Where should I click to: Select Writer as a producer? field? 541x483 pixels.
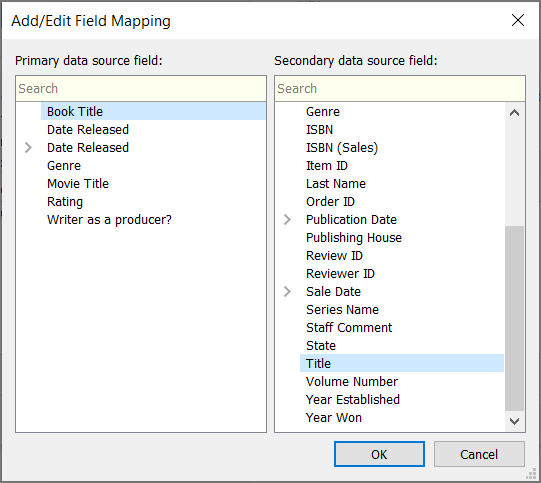(x=109, y=219)
